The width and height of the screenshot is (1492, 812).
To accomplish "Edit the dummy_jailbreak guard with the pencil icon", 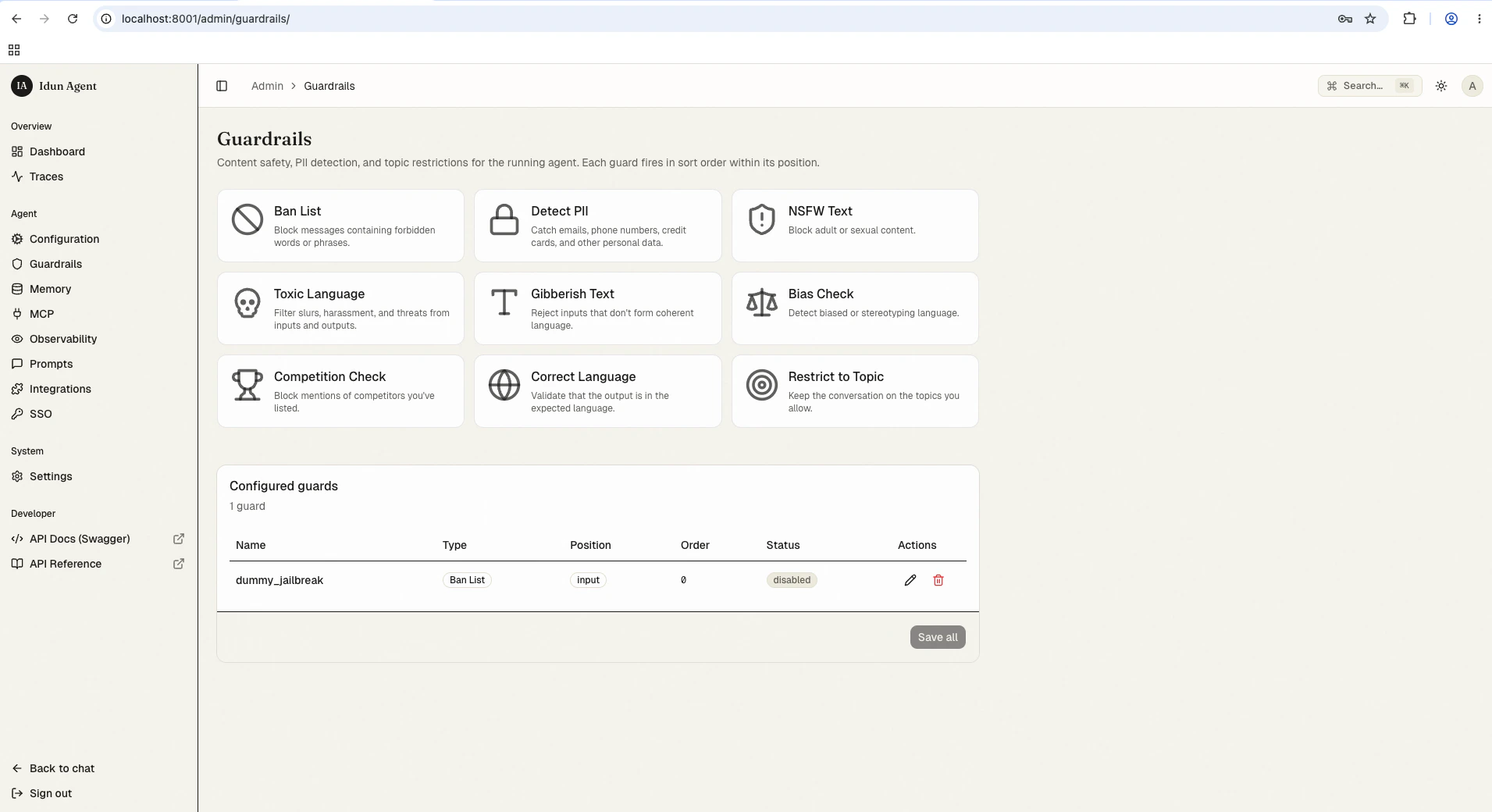I will point(910,580).
